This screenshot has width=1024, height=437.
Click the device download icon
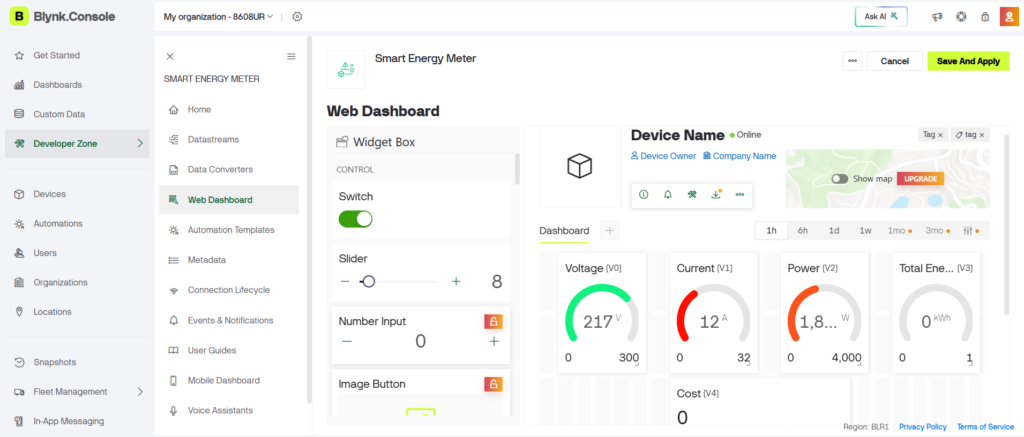(716, 195)
